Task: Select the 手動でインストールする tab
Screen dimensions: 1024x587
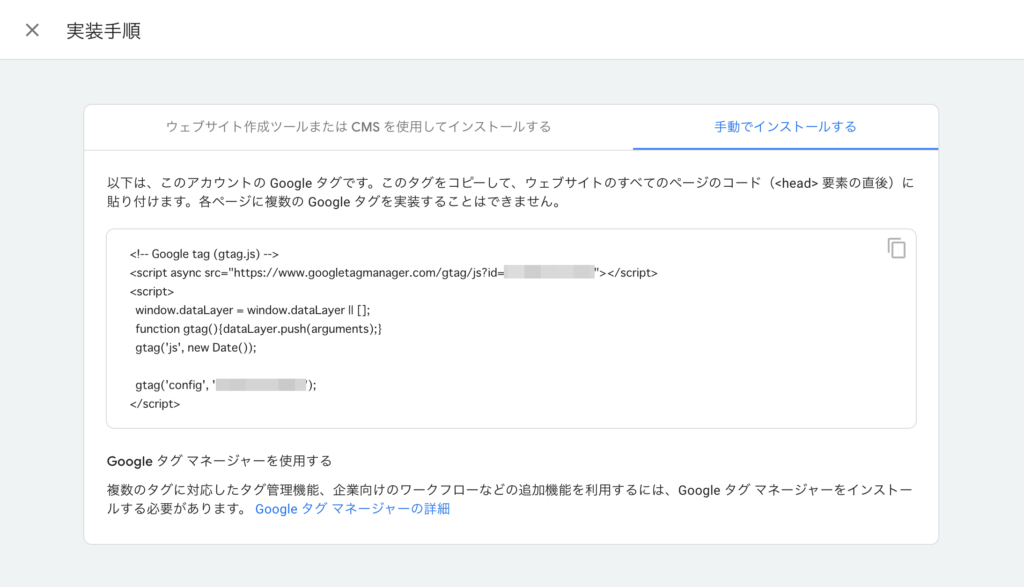Action: (785, 127)
